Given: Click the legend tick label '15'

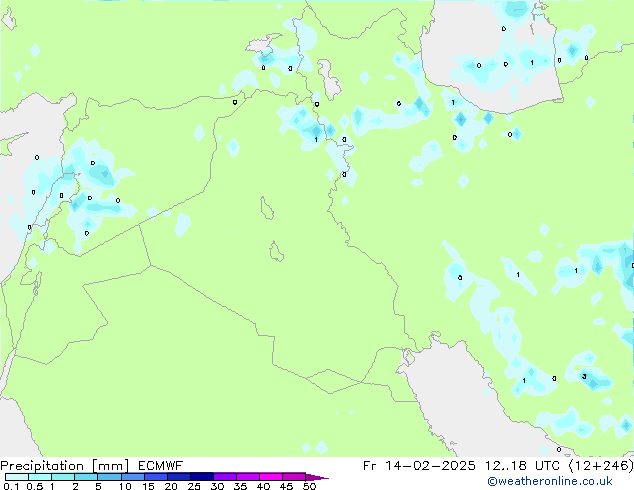Looking at the screenshot, I should point(148,486).
